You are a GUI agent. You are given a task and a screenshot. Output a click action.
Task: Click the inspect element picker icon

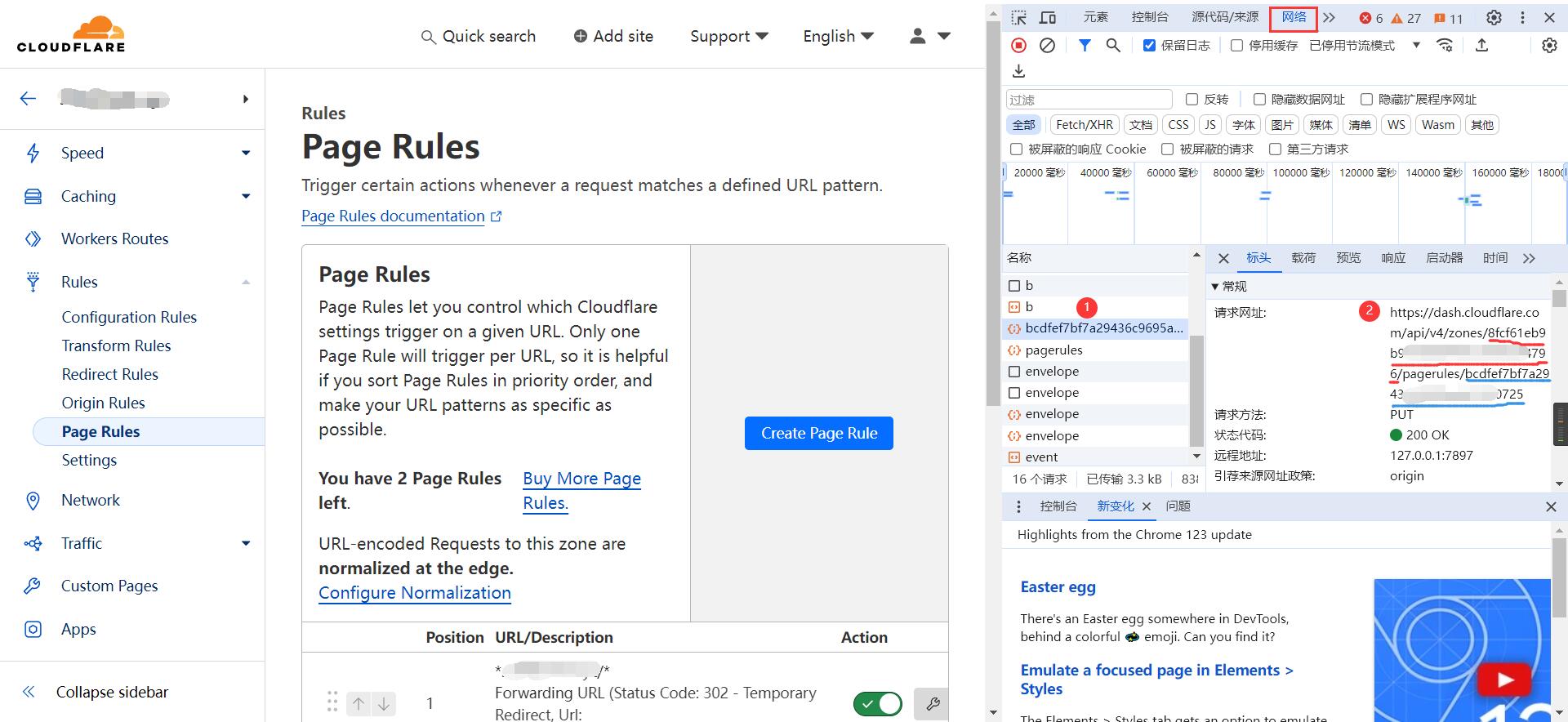pyautogui.click(x=1018, y=17)
